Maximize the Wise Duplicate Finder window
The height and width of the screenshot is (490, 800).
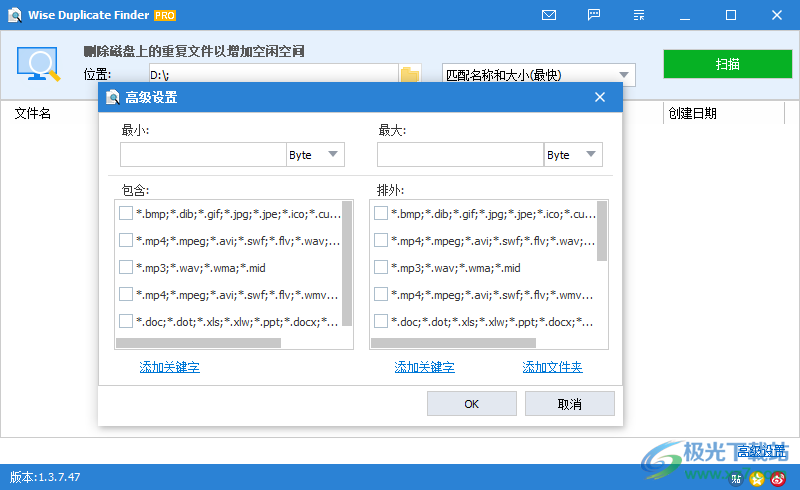click(731, 15)
